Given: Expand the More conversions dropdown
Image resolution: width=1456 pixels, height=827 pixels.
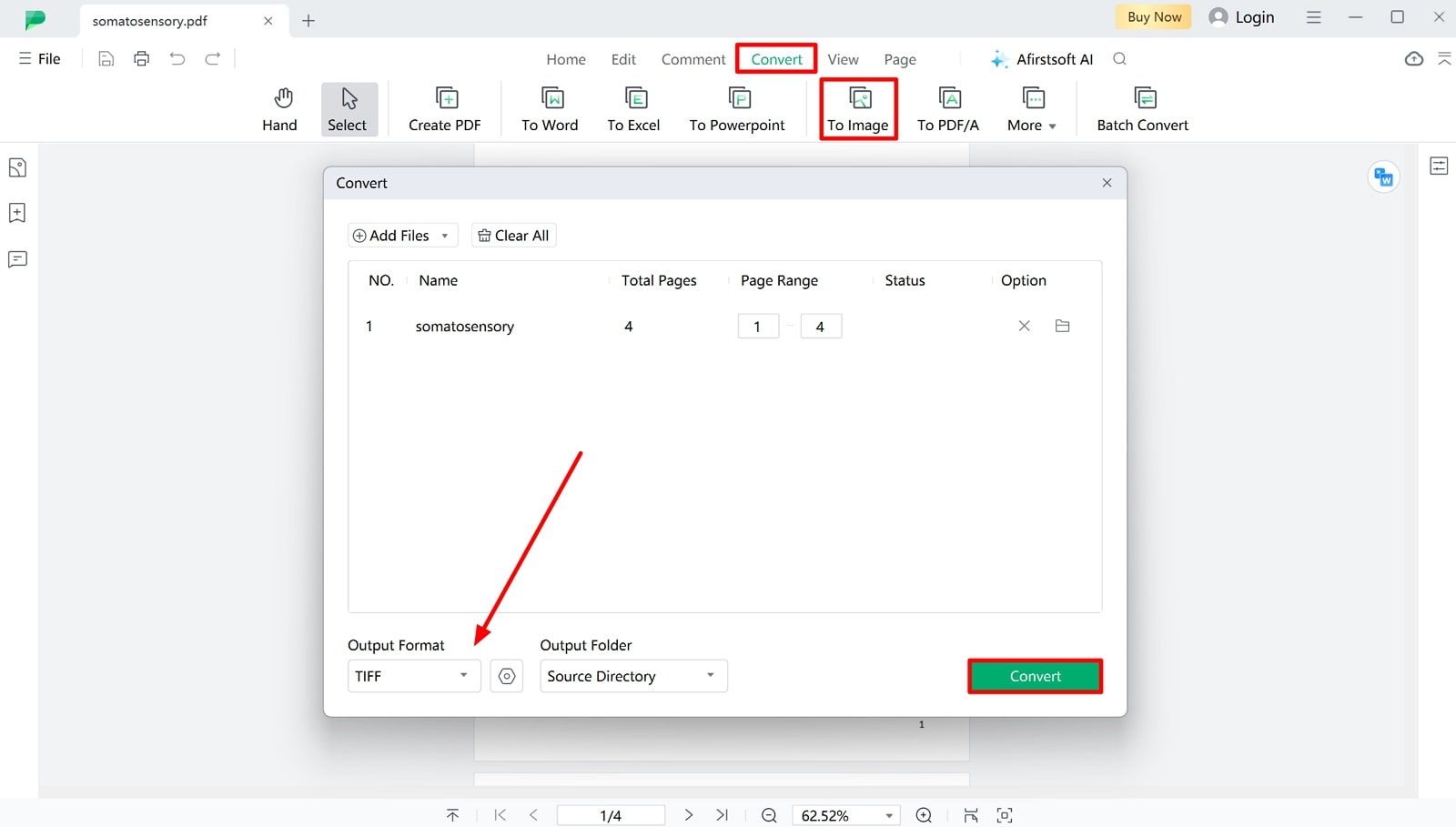Looking at the screenshot, I should pyautogui.click(x=1032, y=110).
